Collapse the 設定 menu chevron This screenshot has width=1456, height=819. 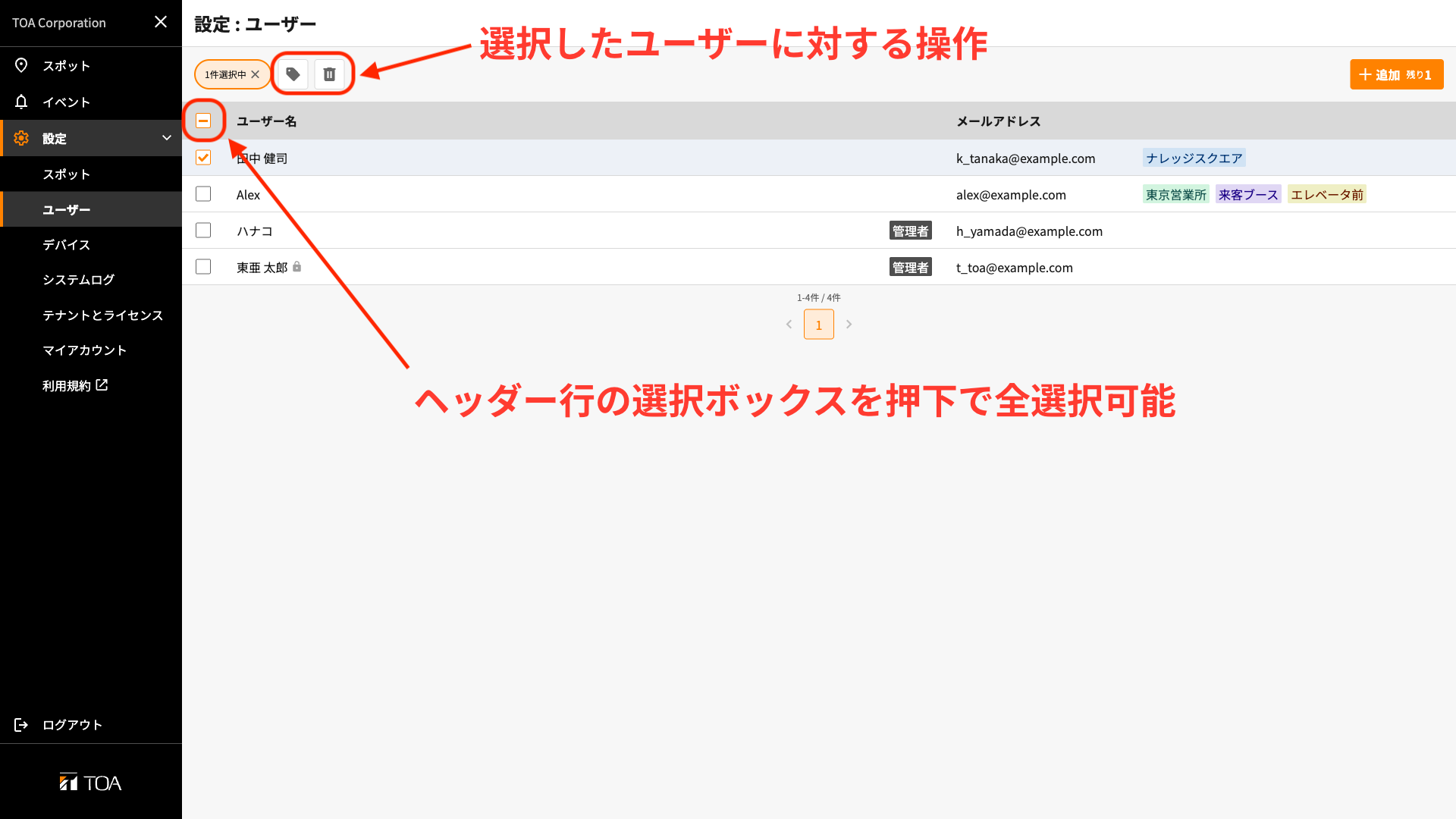[167, 138]
